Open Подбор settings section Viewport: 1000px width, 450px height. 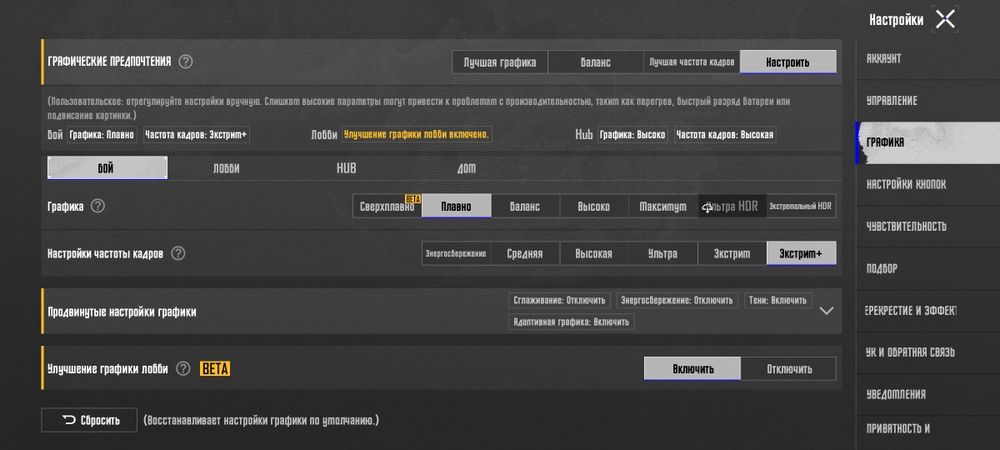pos(928,268)
